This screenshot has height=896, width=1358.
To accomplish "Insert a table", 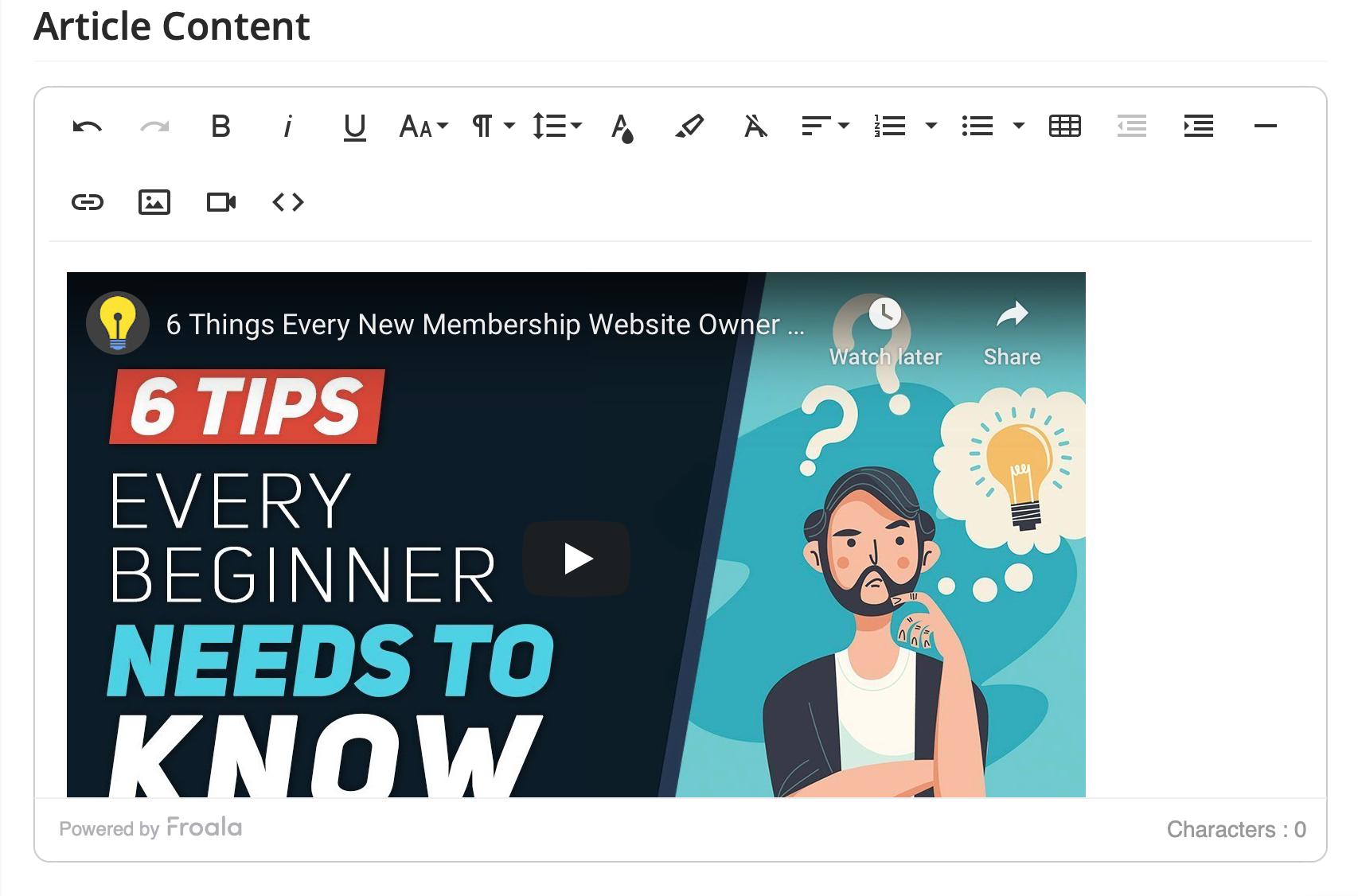I will pos(1064,126).
